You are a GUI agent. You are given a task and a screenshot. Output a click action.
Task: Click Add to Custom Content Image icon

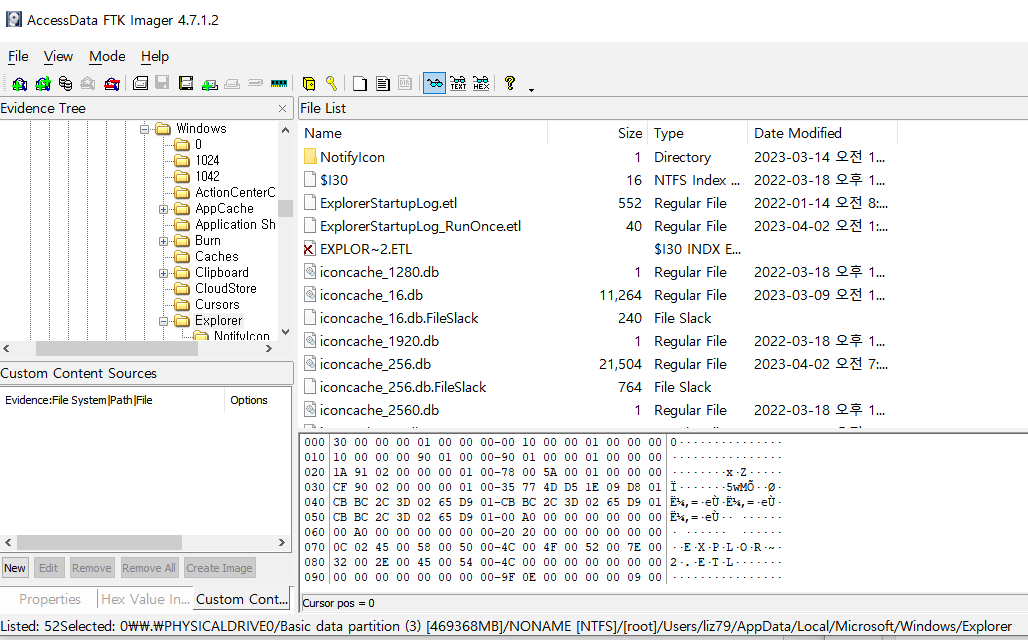pyautogui.click(x=210, y=84)
